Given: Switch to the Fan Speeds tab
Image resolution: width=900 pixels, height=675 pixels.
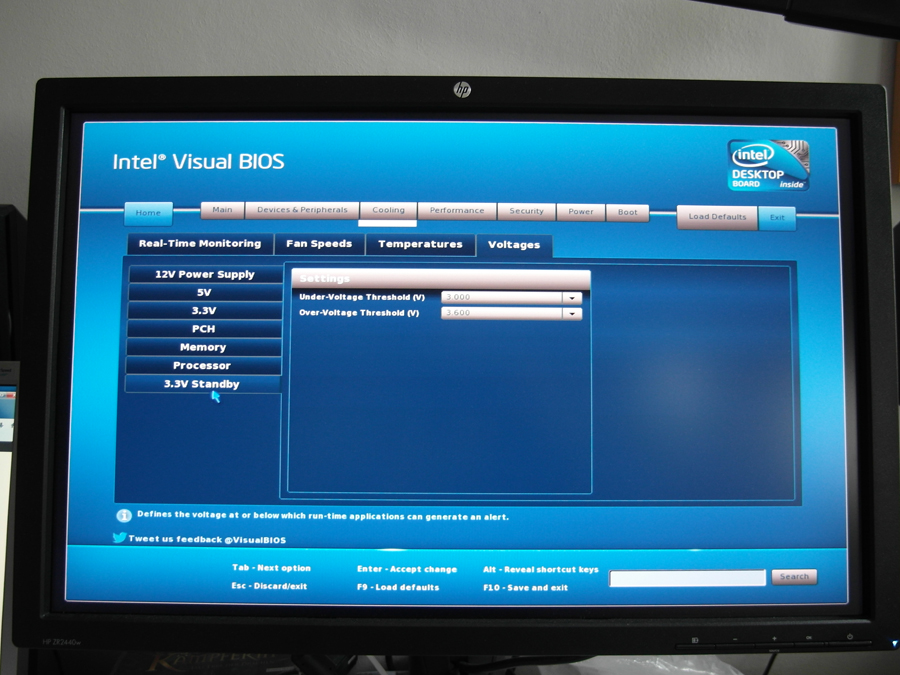Looking at the screenshot, I should [x=319, y=244].
